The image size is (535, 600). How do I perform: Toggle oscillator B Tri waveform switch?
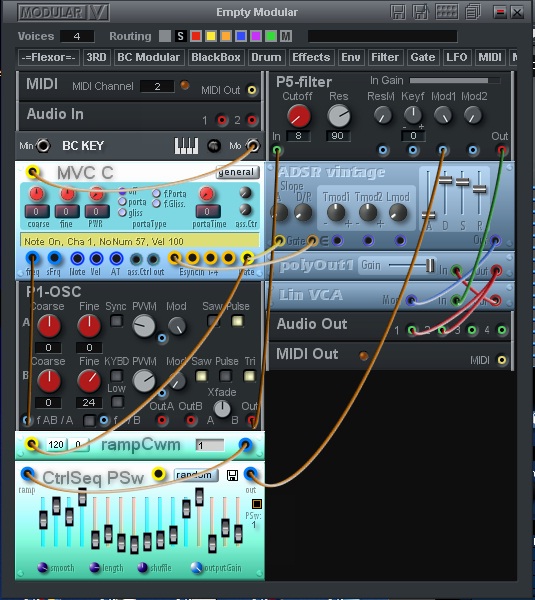pyautogui.click(x=250, y=376)
